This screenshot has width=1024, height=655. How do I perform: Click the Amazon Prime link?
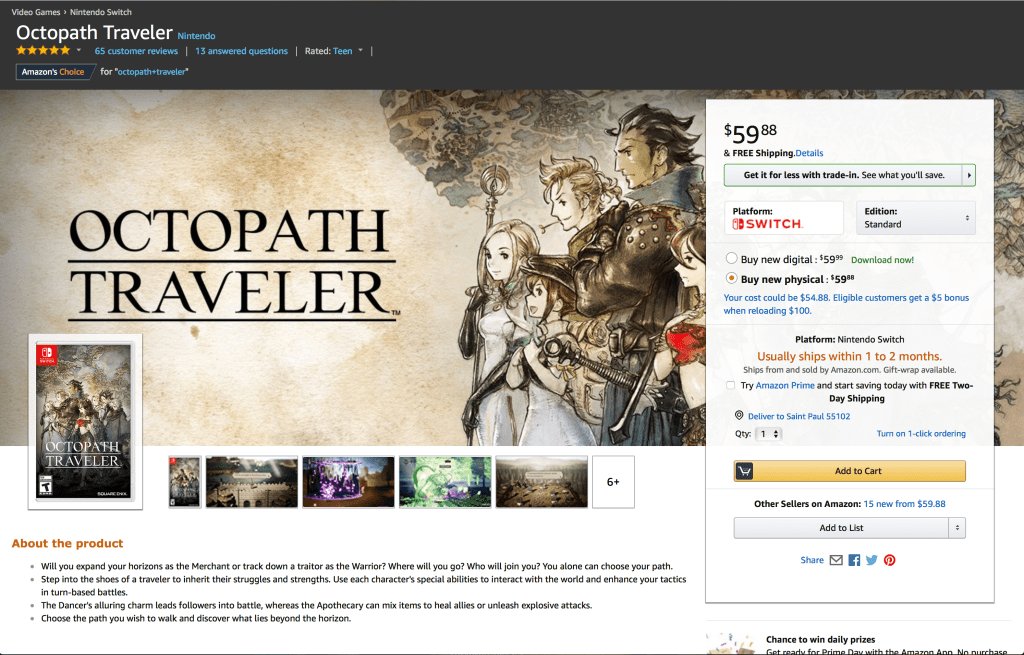(x=785, y=385)
